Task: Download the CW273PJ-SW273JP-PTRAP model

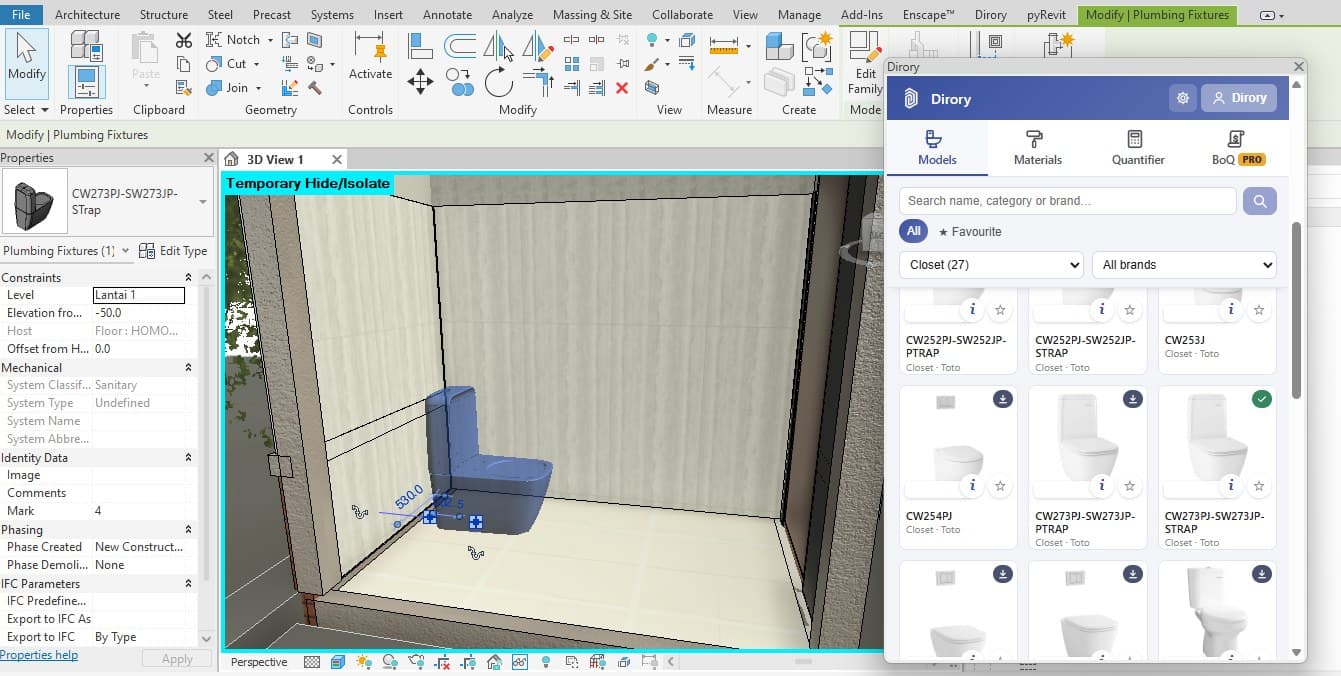Action: tap(1132, 399)
